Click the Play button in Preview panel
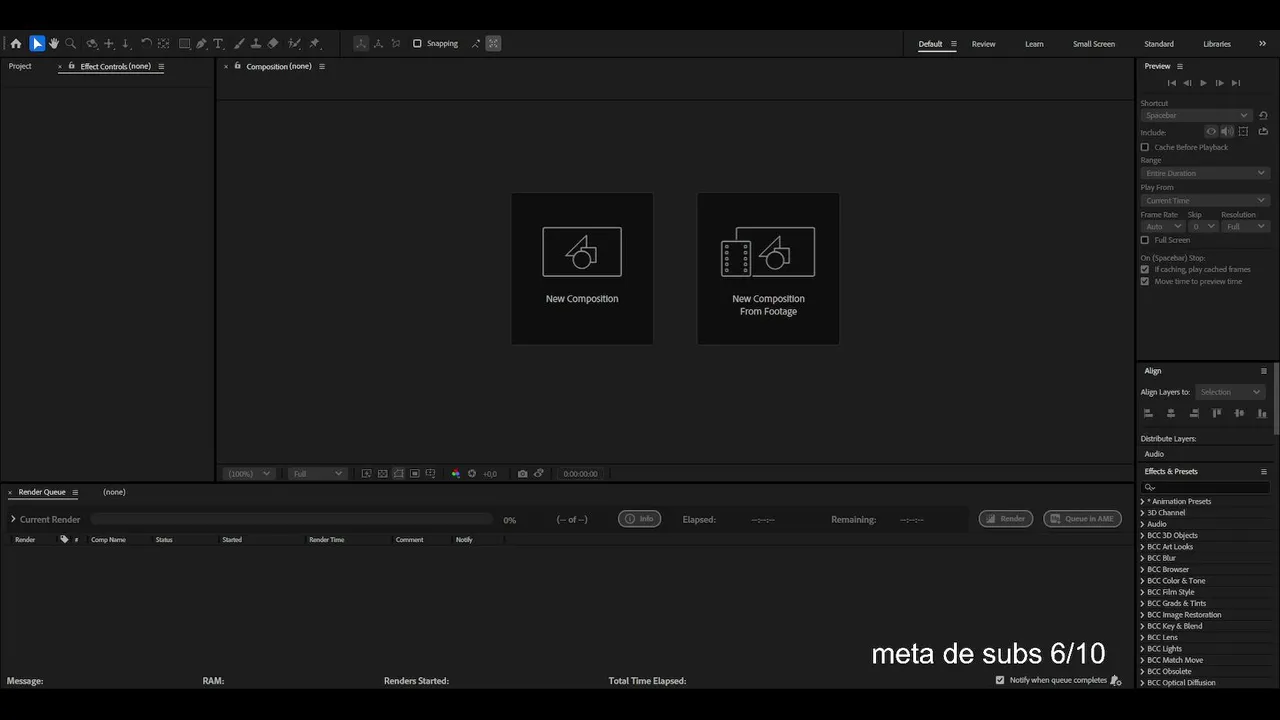Screen dimensions: 1280x720 tap(1203, 83)
